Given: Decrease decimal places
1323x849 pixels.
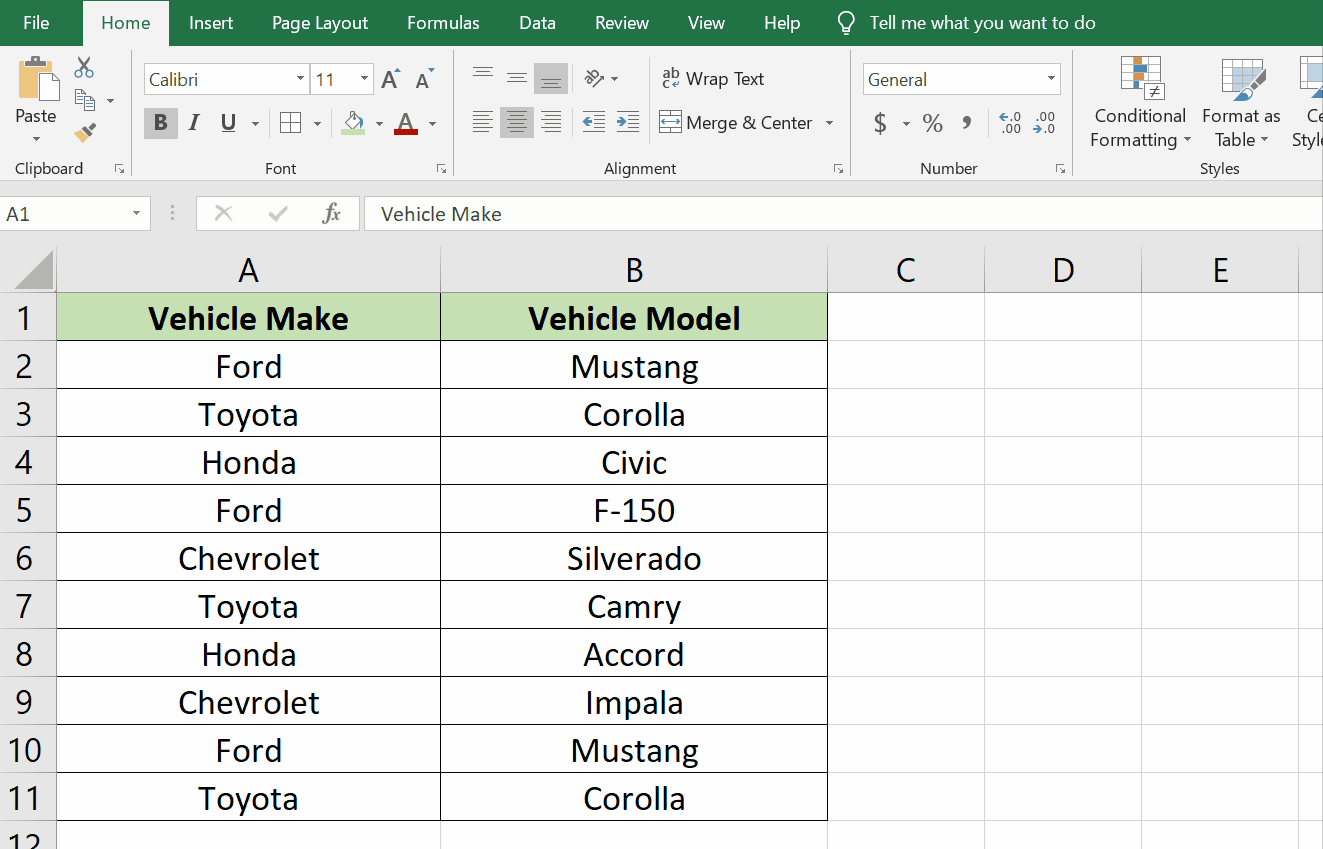Looking at the screenshot, I should point(1044,123).
